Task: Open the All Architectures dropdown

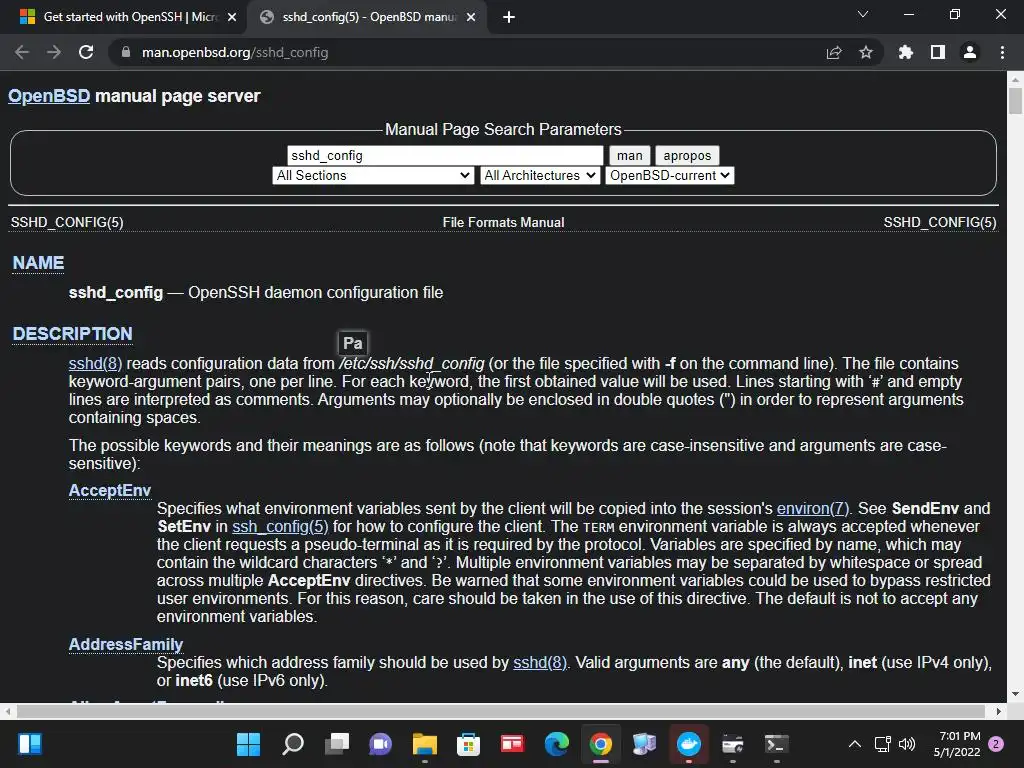Action: click(x=540, y=176)
